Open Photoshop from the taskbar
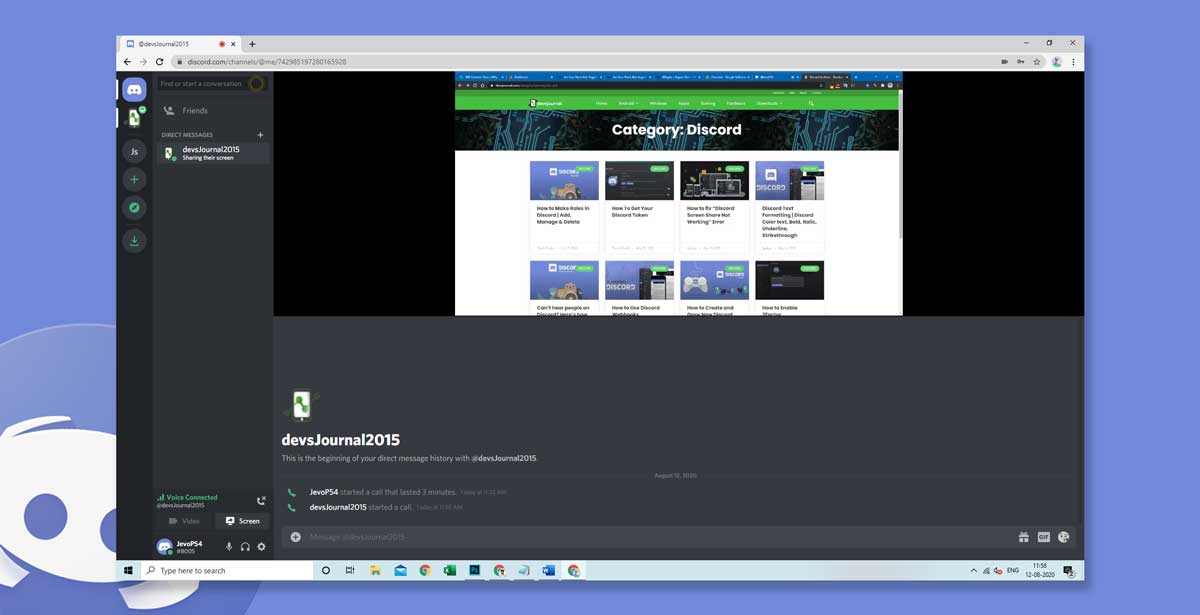The image size is (1200, 615). 474,570
